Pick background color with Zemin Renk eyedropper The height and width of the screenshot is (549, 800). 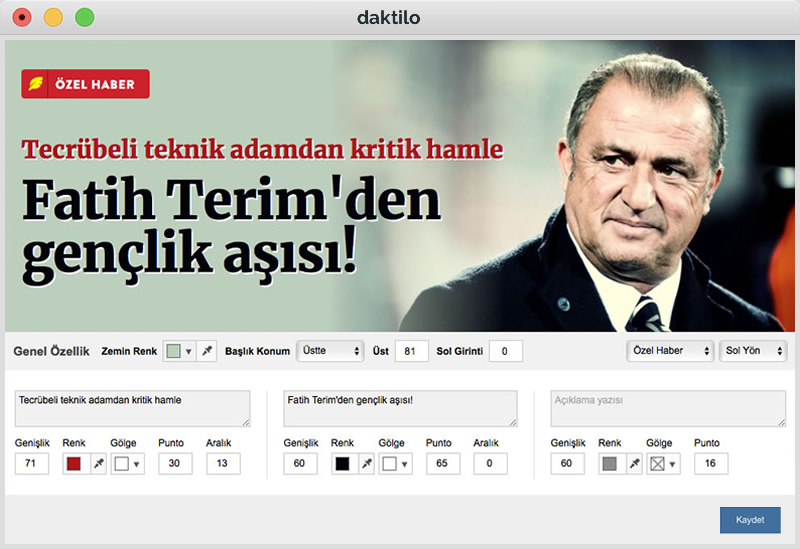(207, 351)
